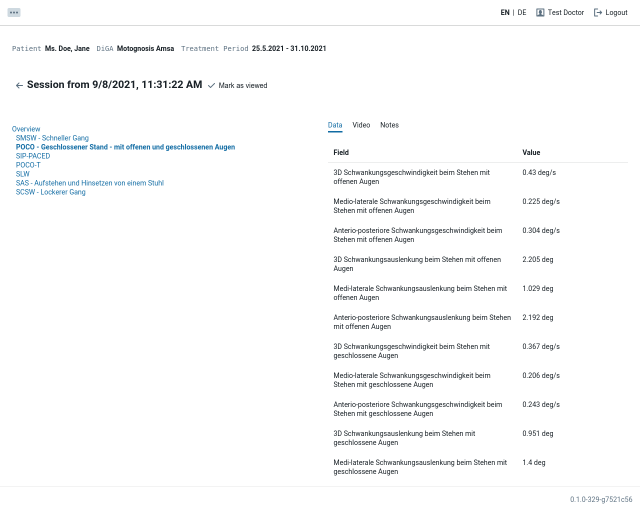Click the Test Doctor profile icon

click(541, 13)
